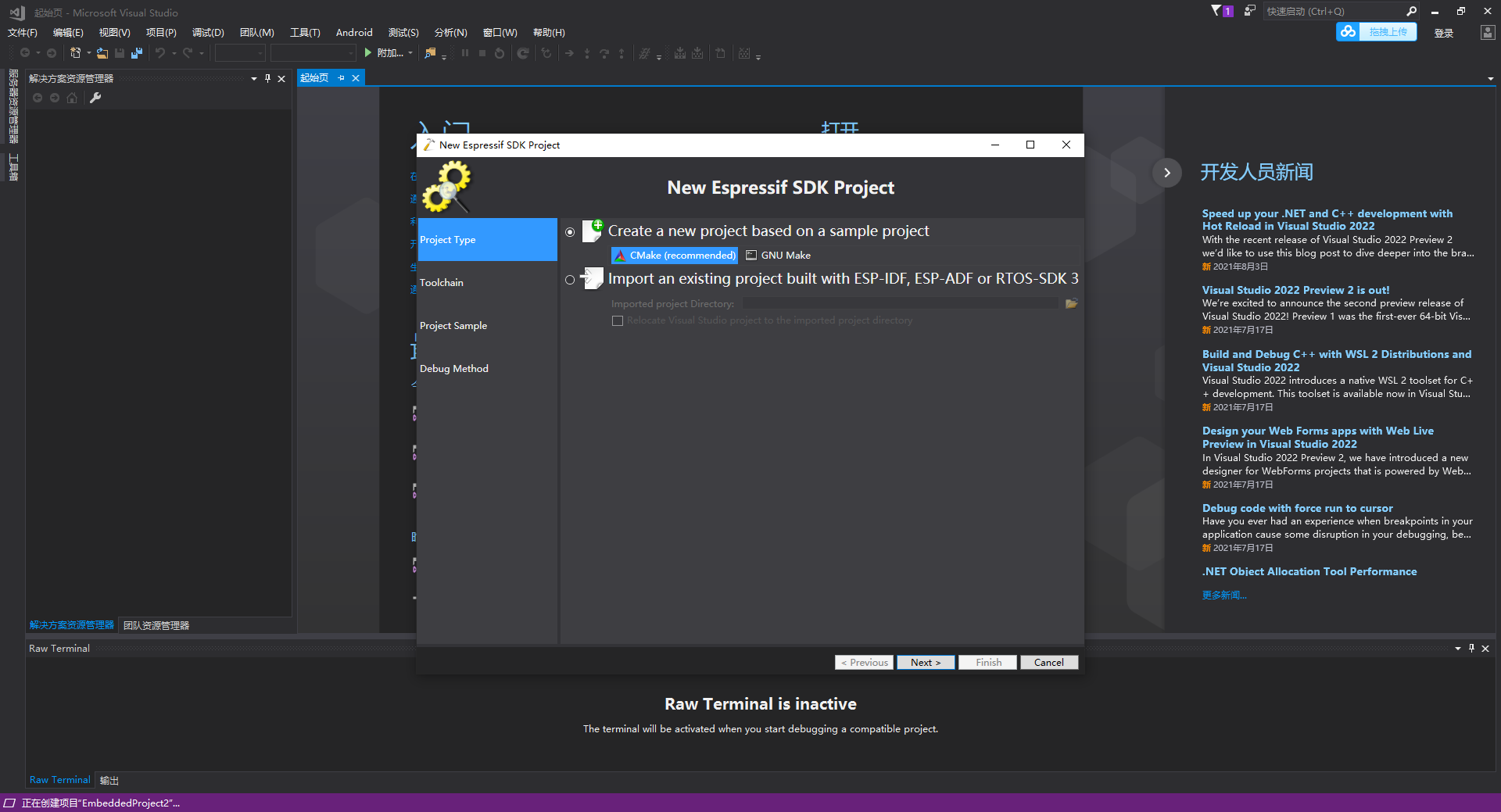
Task: Click the Cancel button in wizard
Action: 1049,662
